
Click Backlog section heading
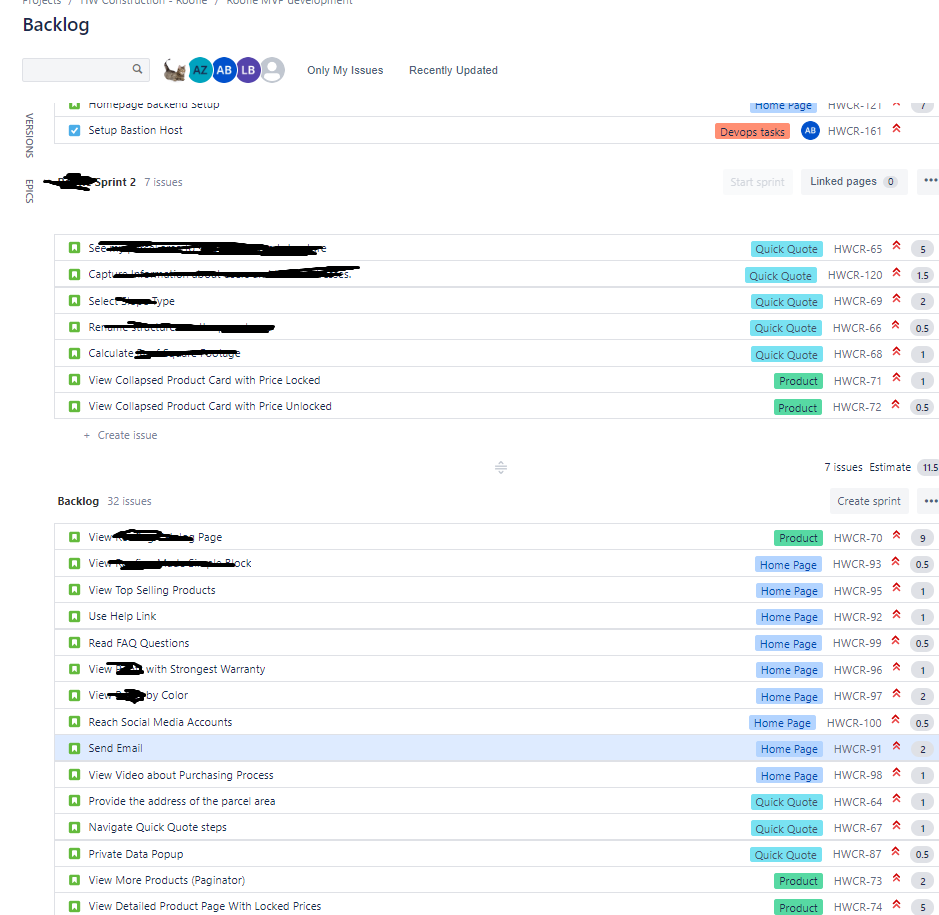click(x=78, y=501)
